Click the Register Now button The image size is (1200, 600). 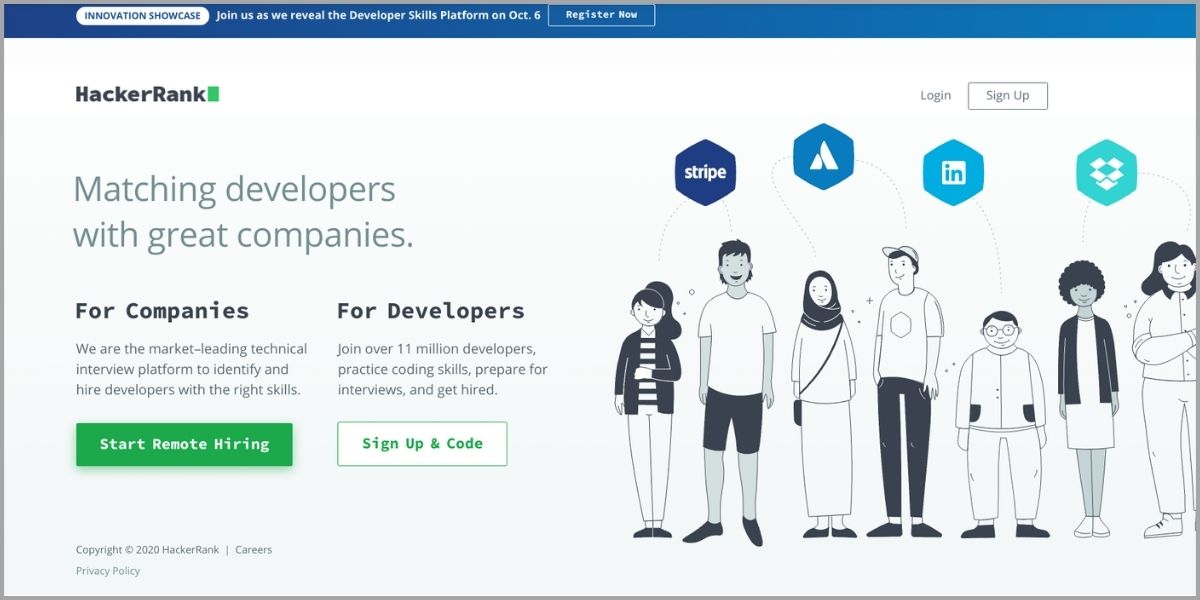(601, 15)
